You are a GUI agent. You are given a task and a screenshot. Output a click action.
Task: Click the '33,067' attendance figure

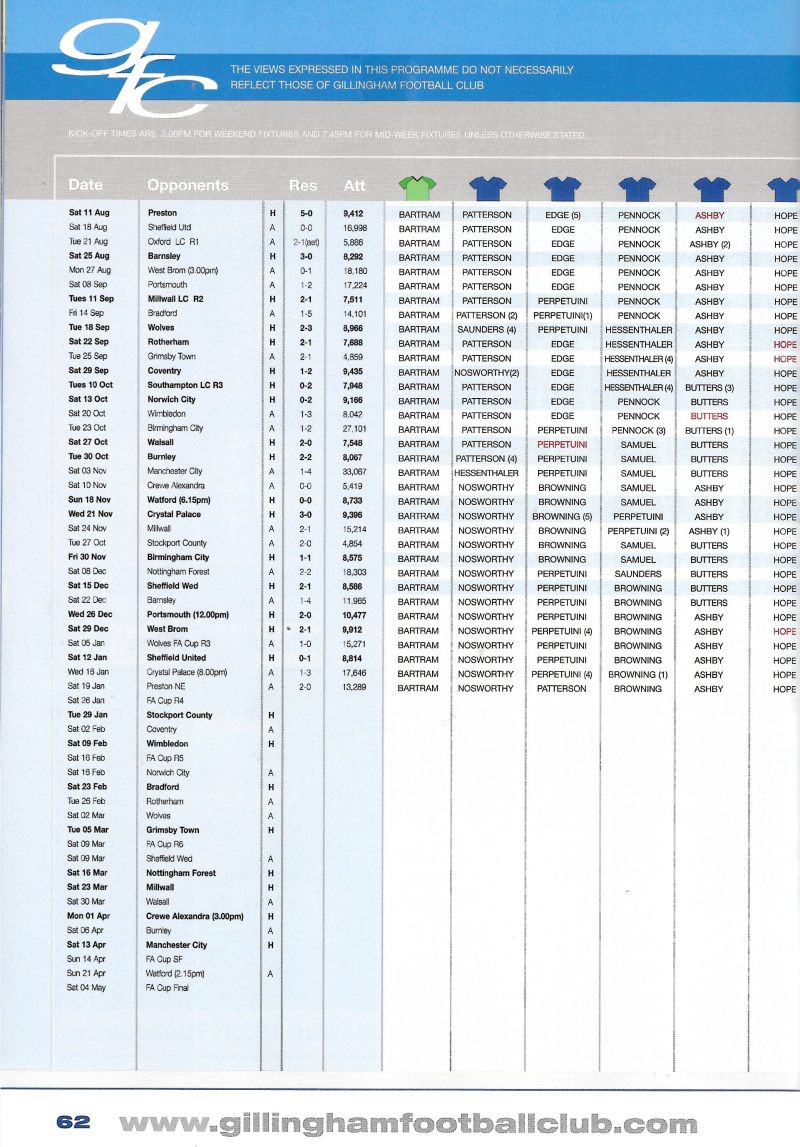point(355,472)
